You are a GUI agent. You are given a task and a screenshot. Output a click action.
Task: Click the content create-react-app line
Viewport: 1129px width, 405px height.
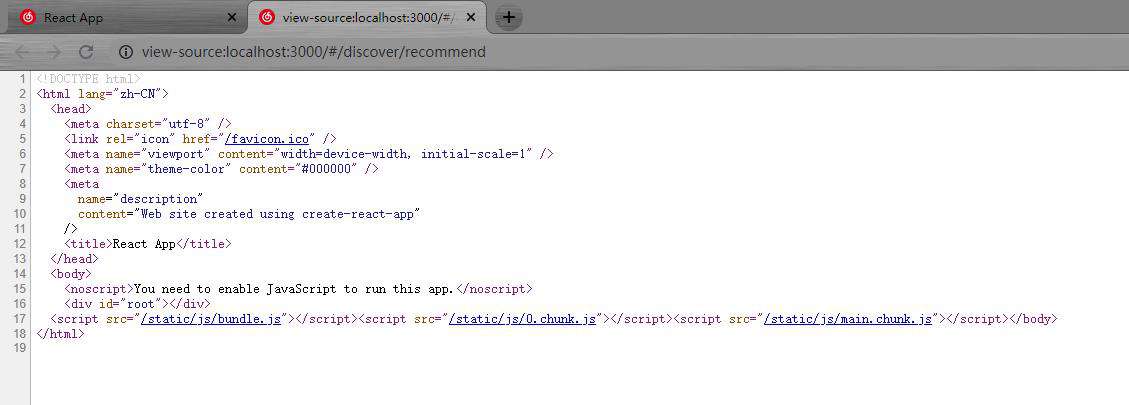point(249,214)
